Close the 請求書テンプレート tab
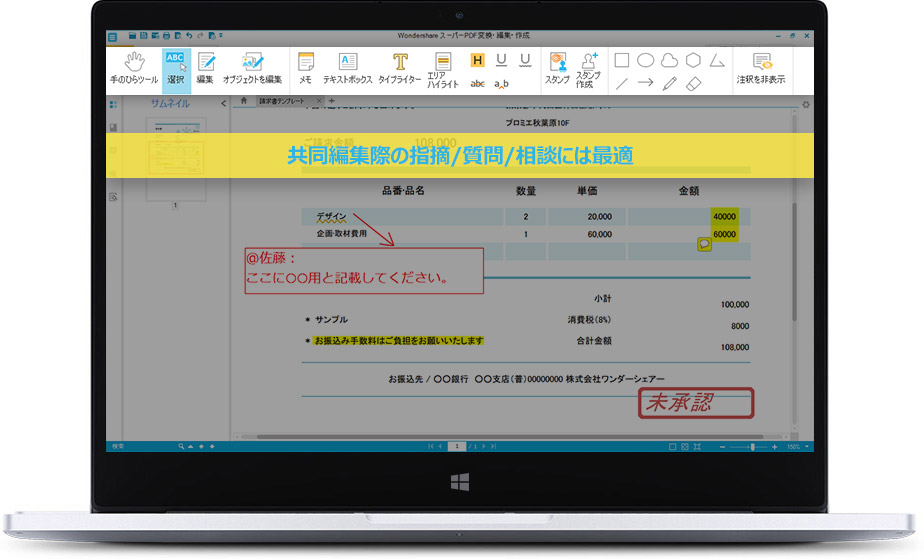 coord(319,101)
